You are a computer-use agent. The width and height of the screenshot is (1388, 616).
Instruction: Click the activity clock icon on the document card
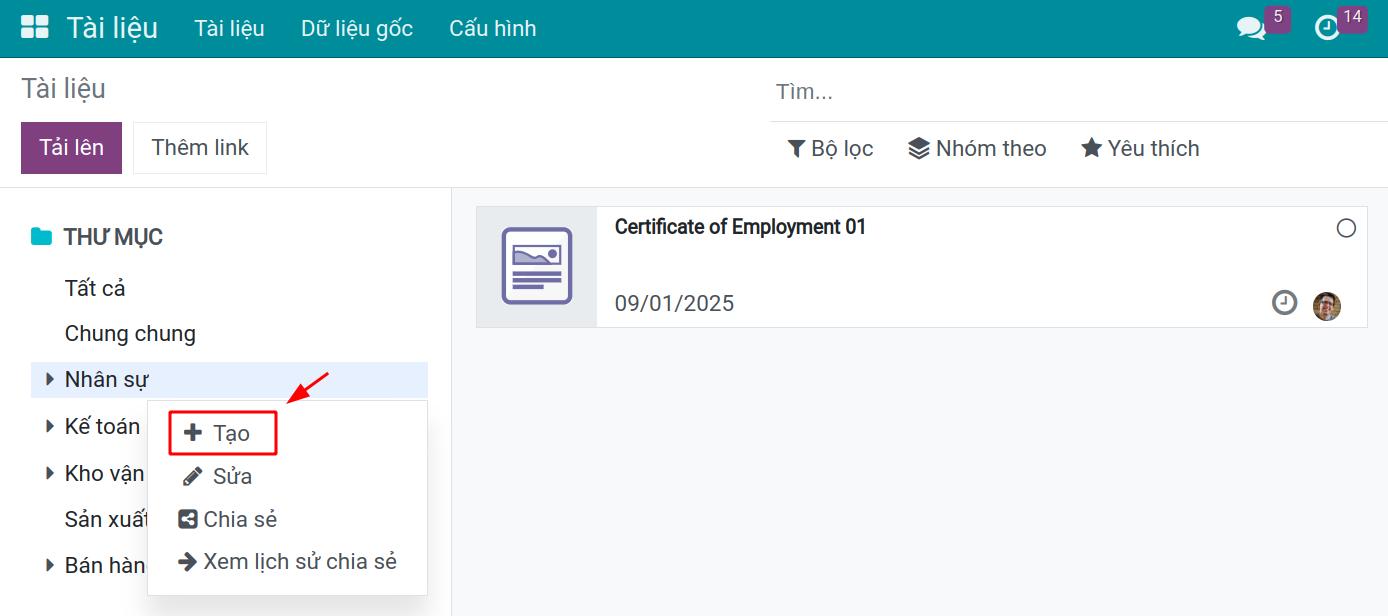(x=1284, y=302)
